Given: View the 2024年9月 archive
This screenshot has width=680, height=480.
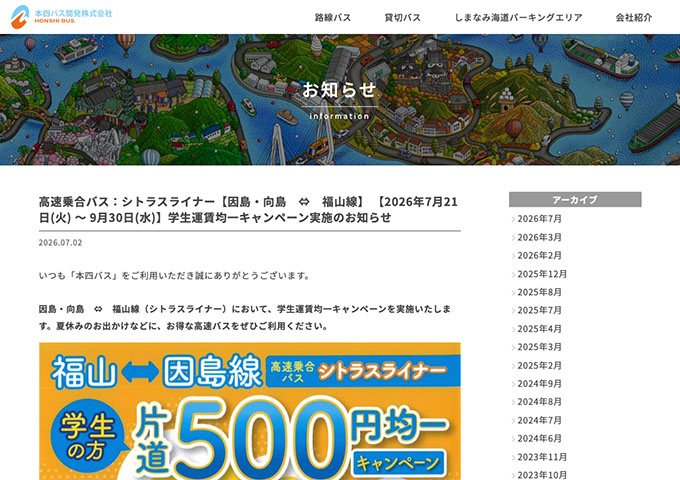Looking at the screenshot, I should (x=539, y=384).
